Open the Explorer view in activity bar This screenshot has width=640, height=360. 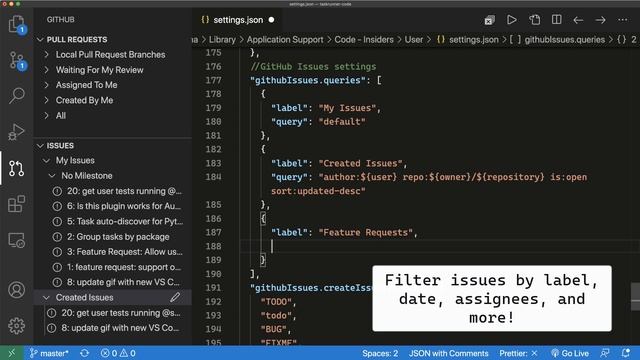16,24
